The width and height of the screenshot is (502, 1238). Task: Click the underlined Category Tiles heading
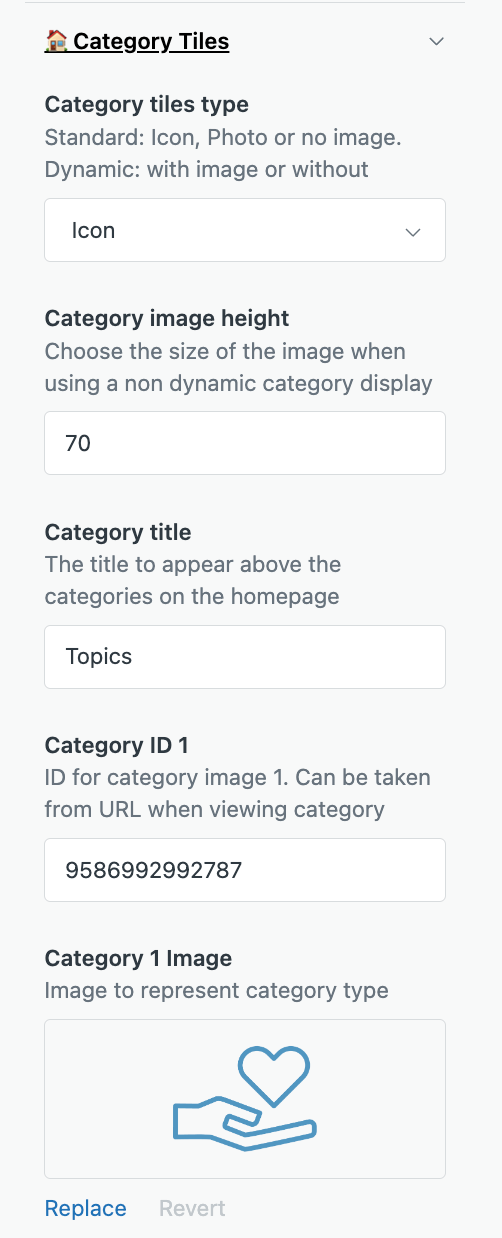151,41
